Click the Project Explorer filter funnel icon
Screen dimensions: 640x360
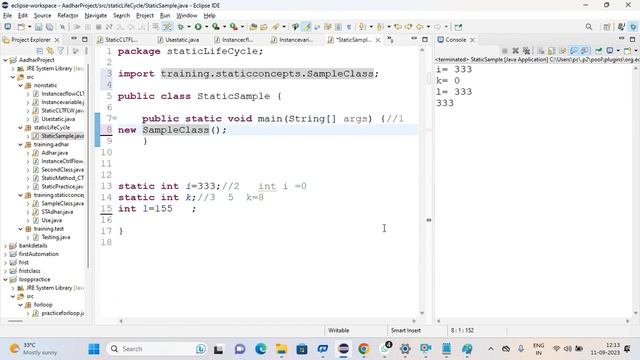61,51
